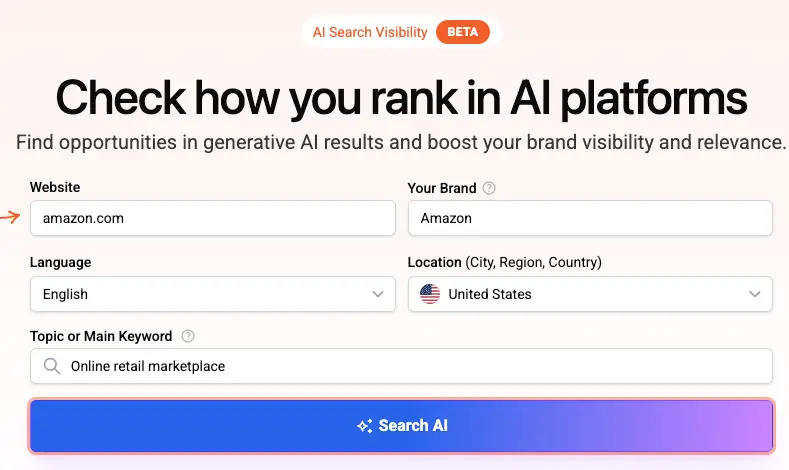
Task: Expand the Location dropdown chevron
Action: click(x=754, y=294)
